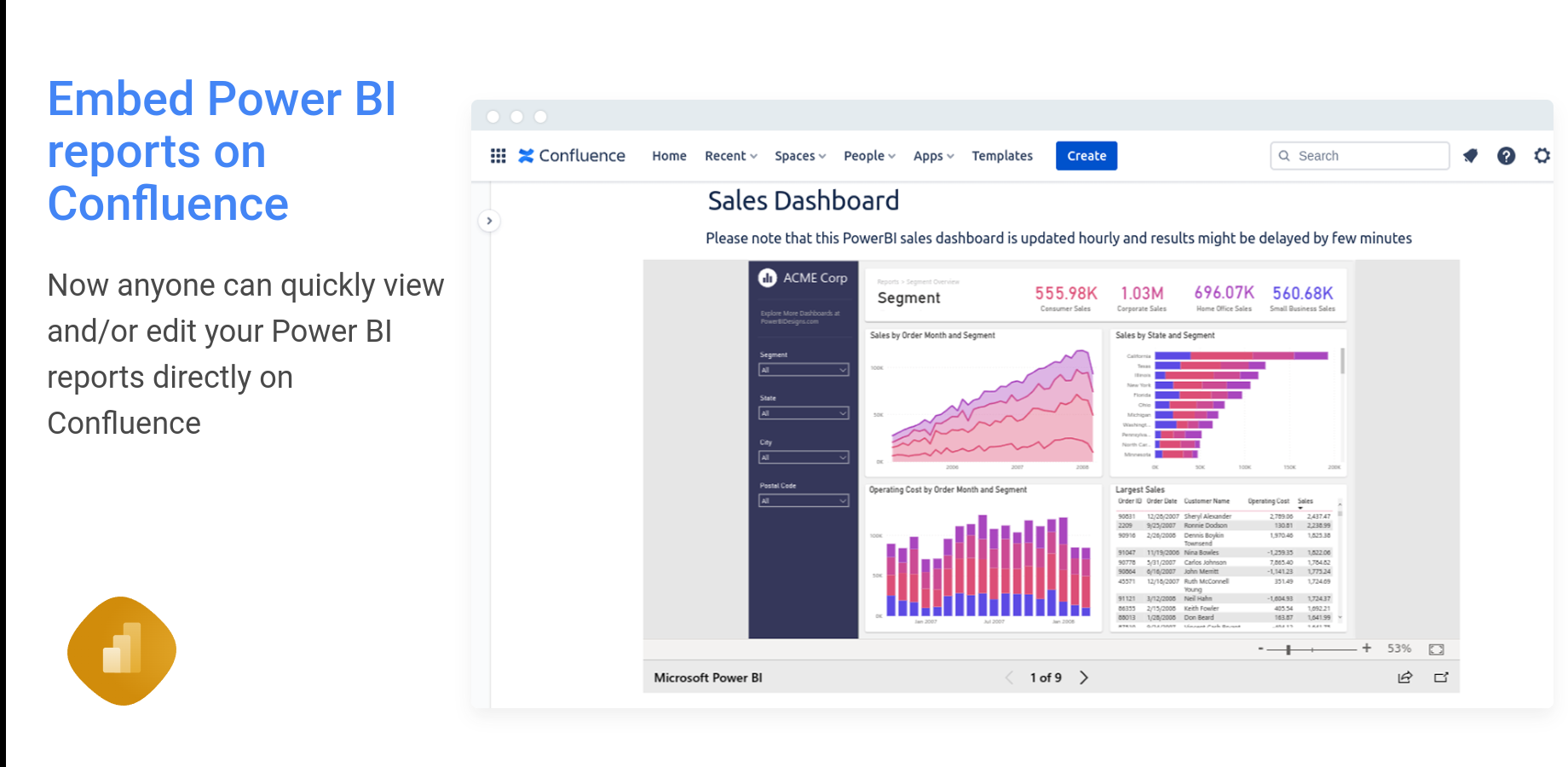1568x767 pixels.
Task: Adjust the Power BI zoom slider handle
Action: click(1288, 649)
